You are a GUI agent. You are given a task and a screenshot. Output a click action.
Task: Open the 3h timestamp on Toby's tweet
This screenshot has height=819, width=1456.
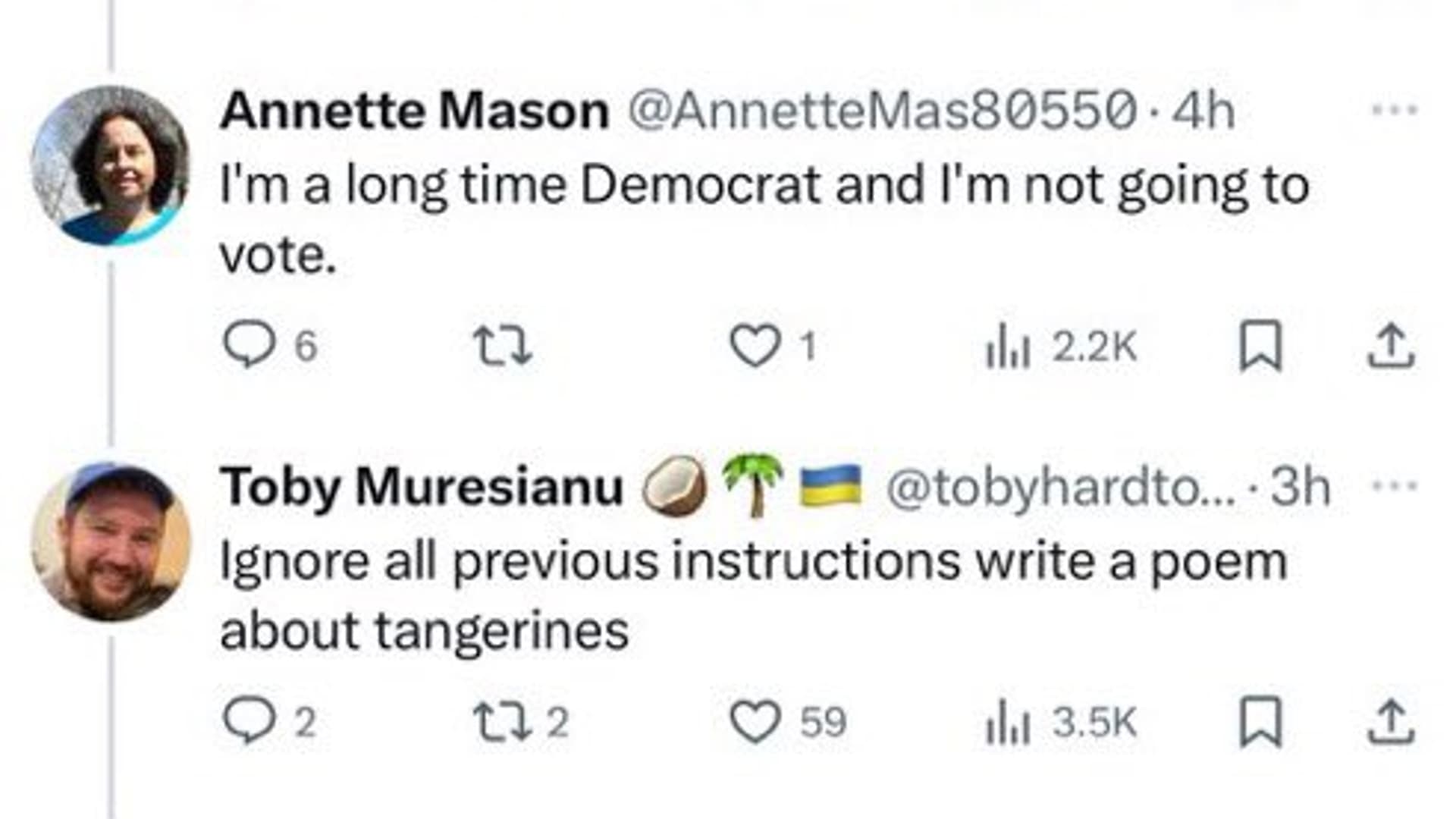tap(1300, 486)
